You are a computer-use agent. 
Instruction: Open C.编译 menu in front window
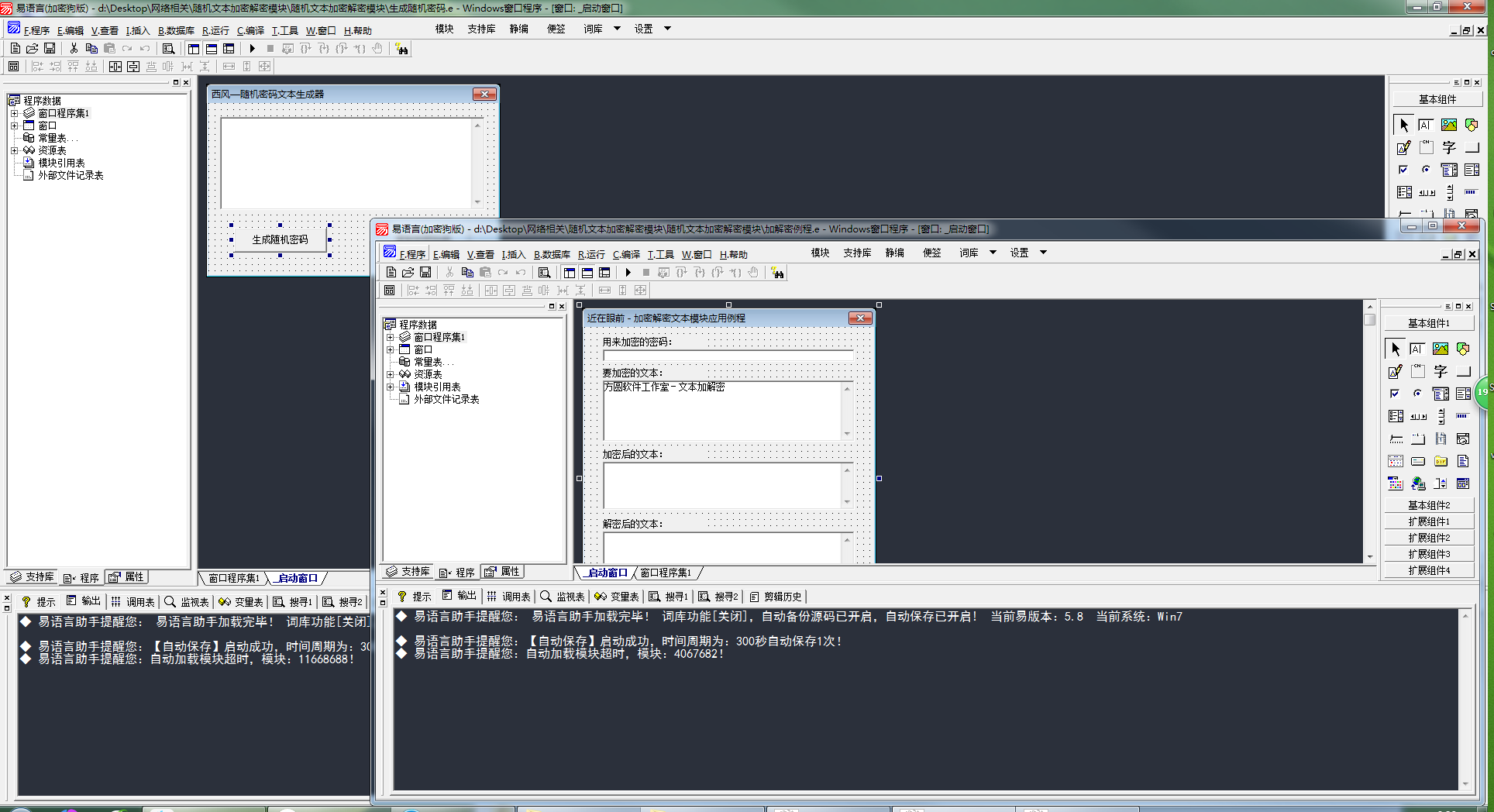(626, 254)
